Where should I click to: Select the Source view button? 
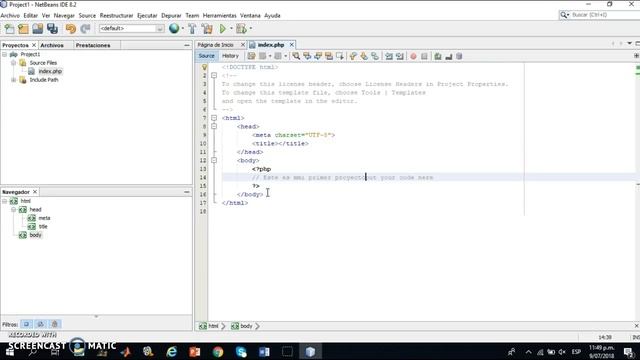pyautogui.click(x=207, y=56)
